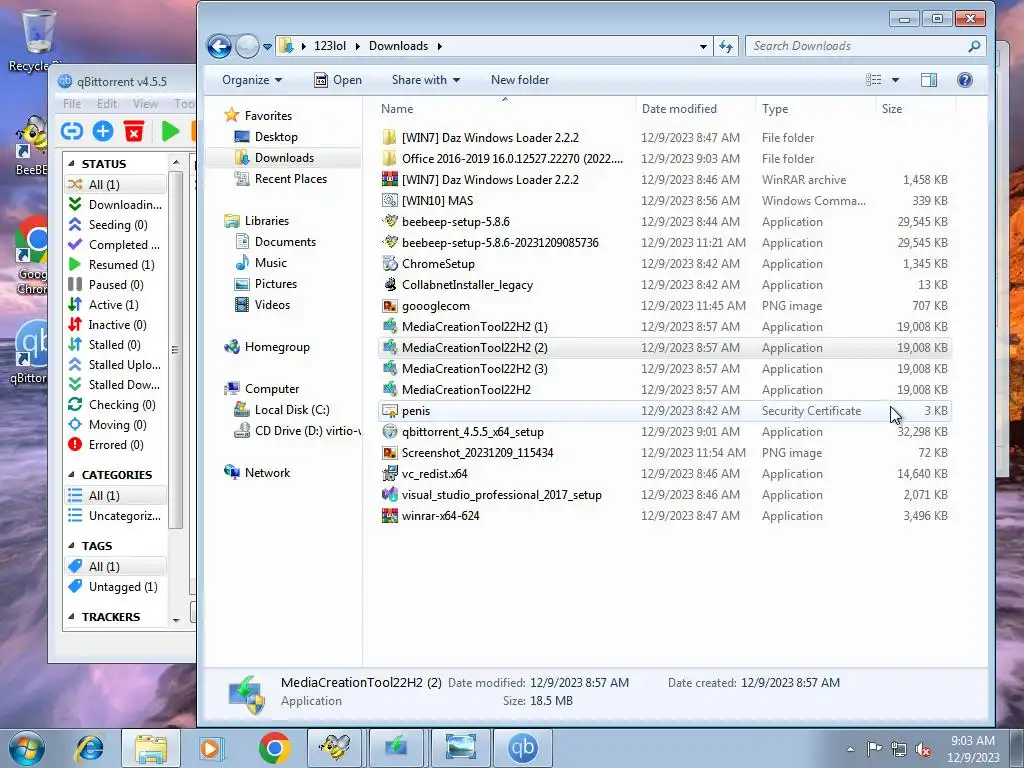Select the winrar-x64-624 file icon
Screen dimensions: 1024x768
click(390, 516)
